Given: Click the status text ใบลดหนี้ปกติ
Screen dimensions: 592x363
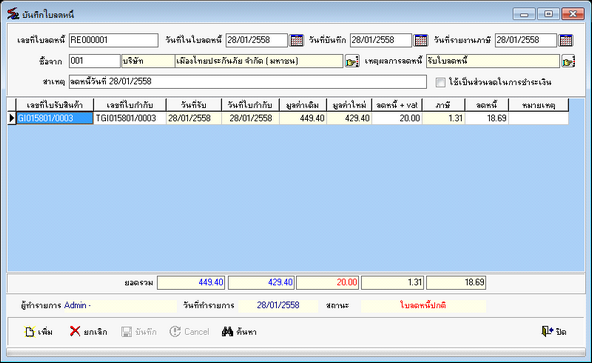Looking at the screenshot, I should click(x=423, y=305).
